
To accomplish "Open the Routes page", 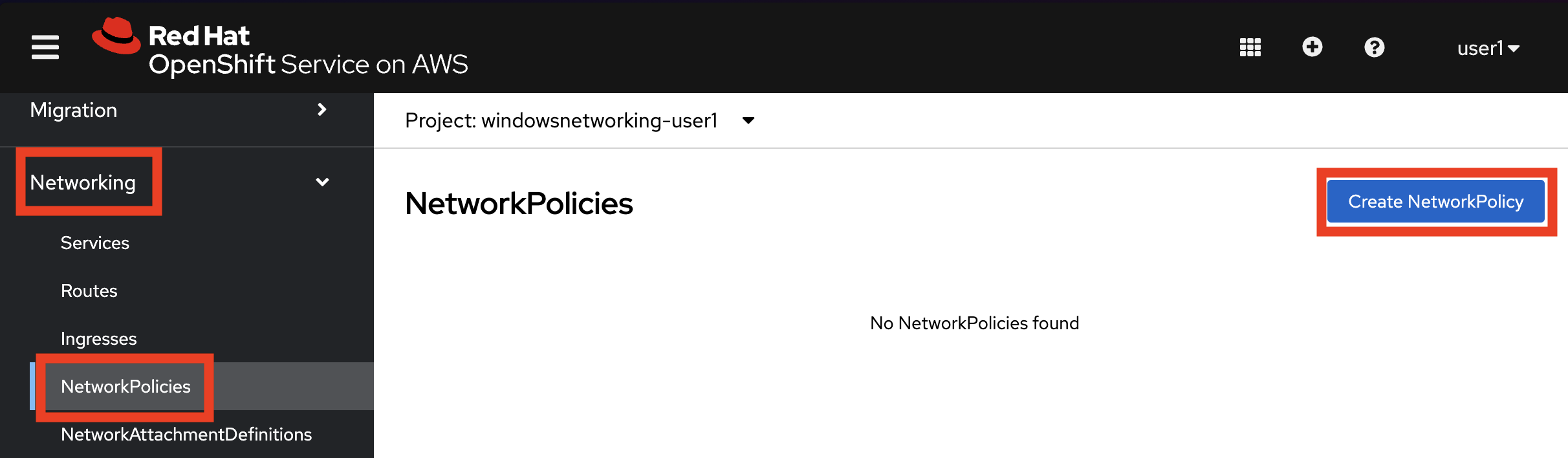I will tap(89, 291).
